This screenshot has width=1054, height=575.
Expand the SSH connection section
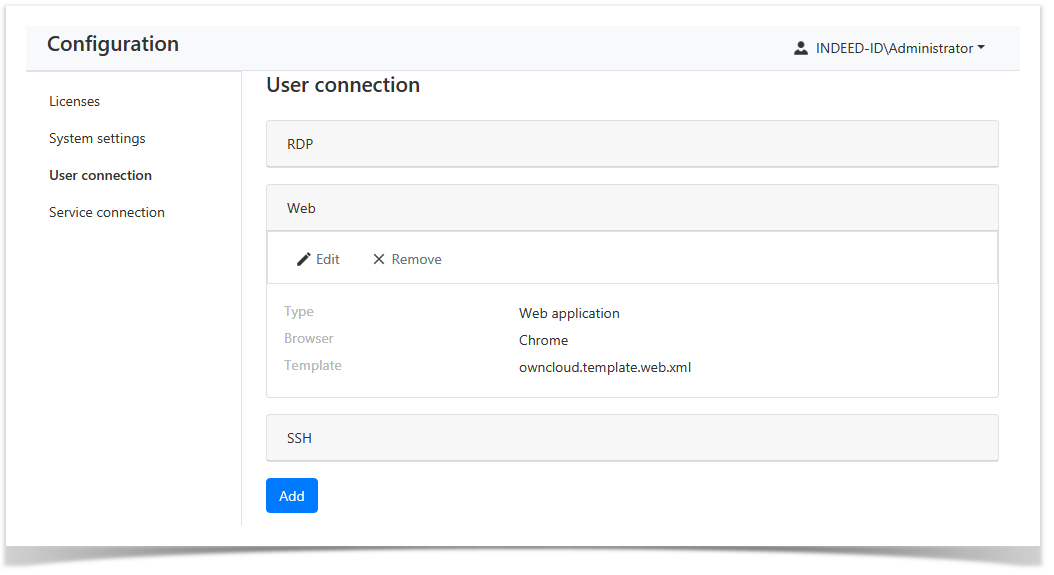[632, 438]
